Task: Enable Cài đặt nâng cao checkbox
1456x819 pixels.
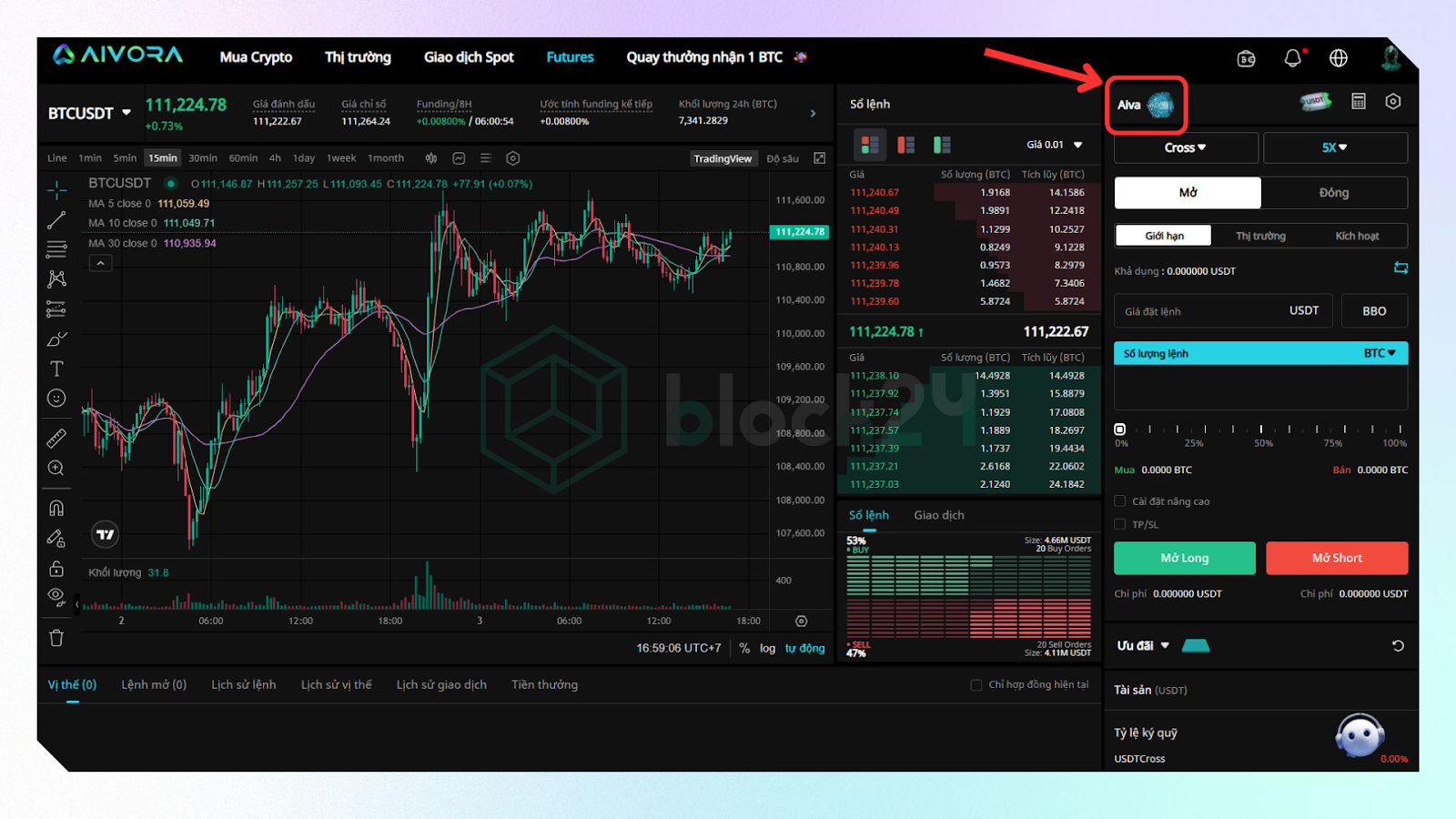Action: (x=1120, y=501)
